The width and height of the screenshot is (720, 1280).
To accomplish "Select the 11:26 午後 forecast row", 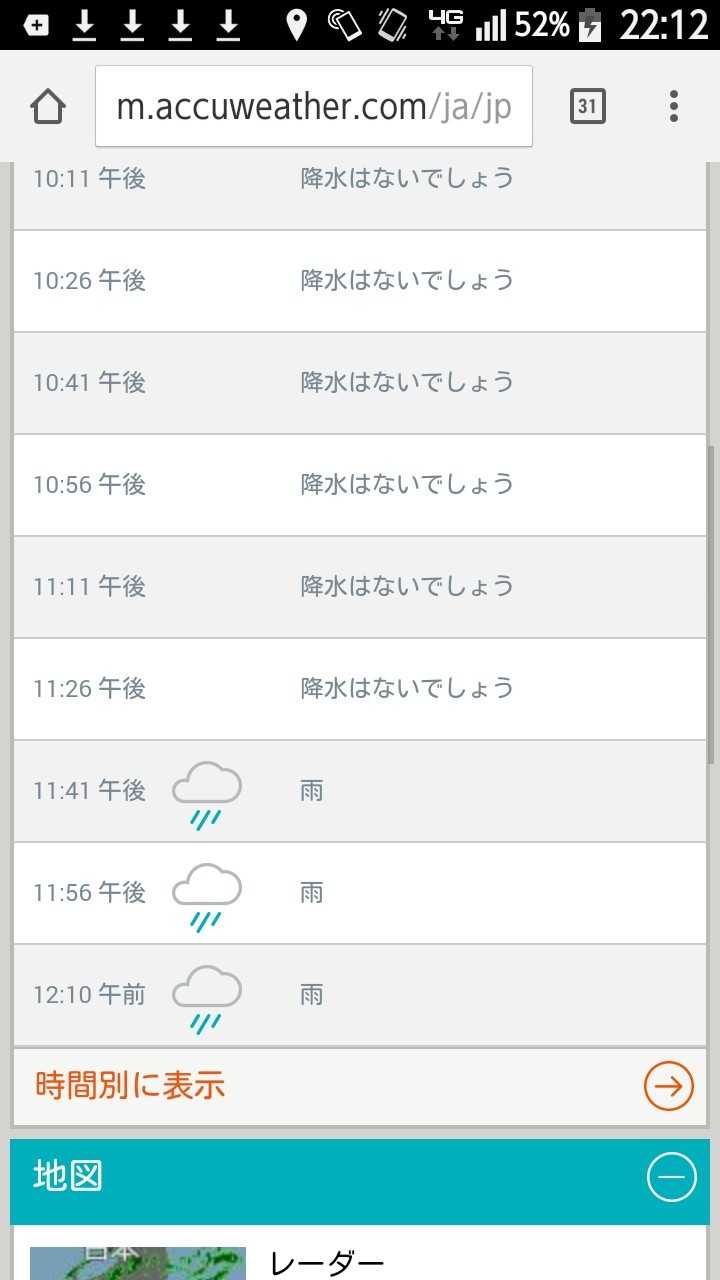I will (360, 689).
